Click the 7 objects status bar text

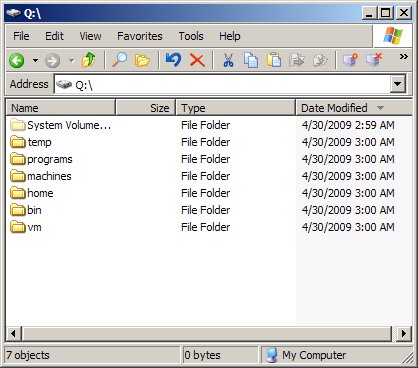click(28, 355)
